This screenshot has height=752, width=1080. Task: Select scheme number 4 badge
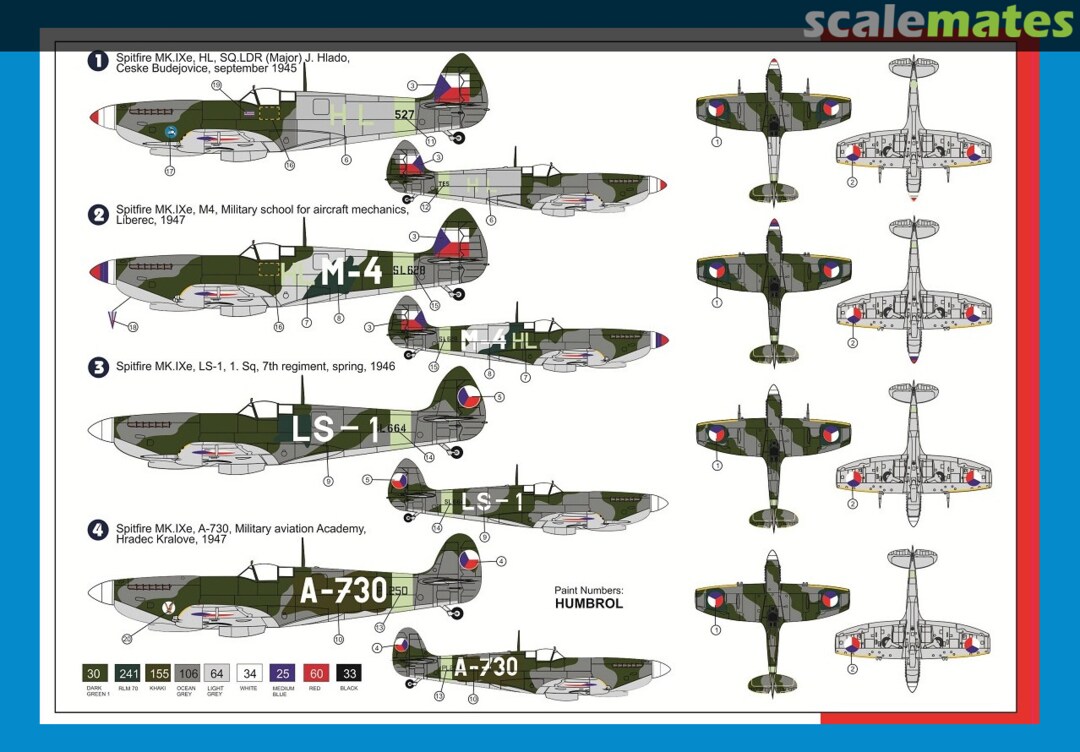pos(98,531)
